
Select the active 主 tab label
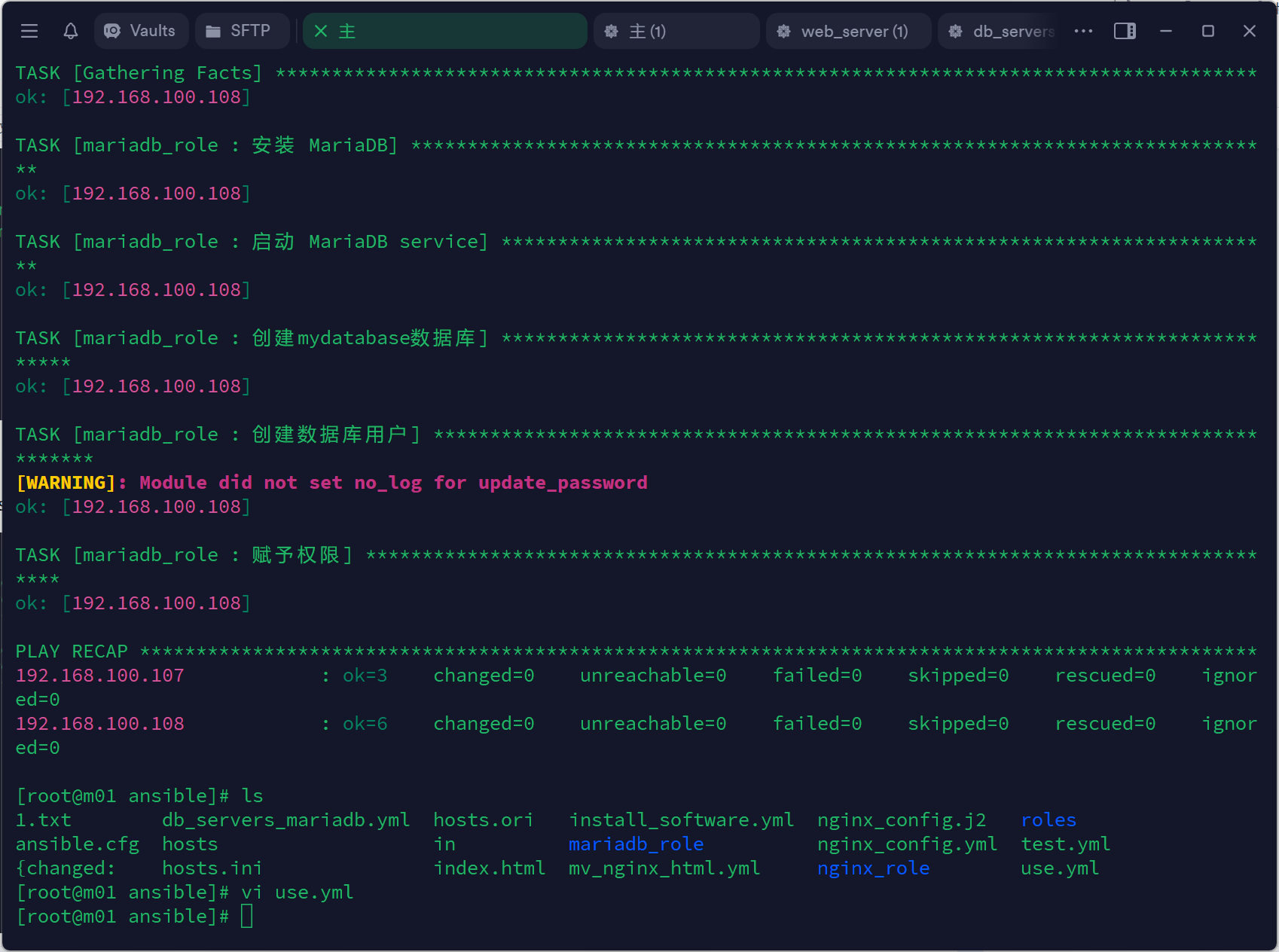pyautogui.click(x=347, y=31)
